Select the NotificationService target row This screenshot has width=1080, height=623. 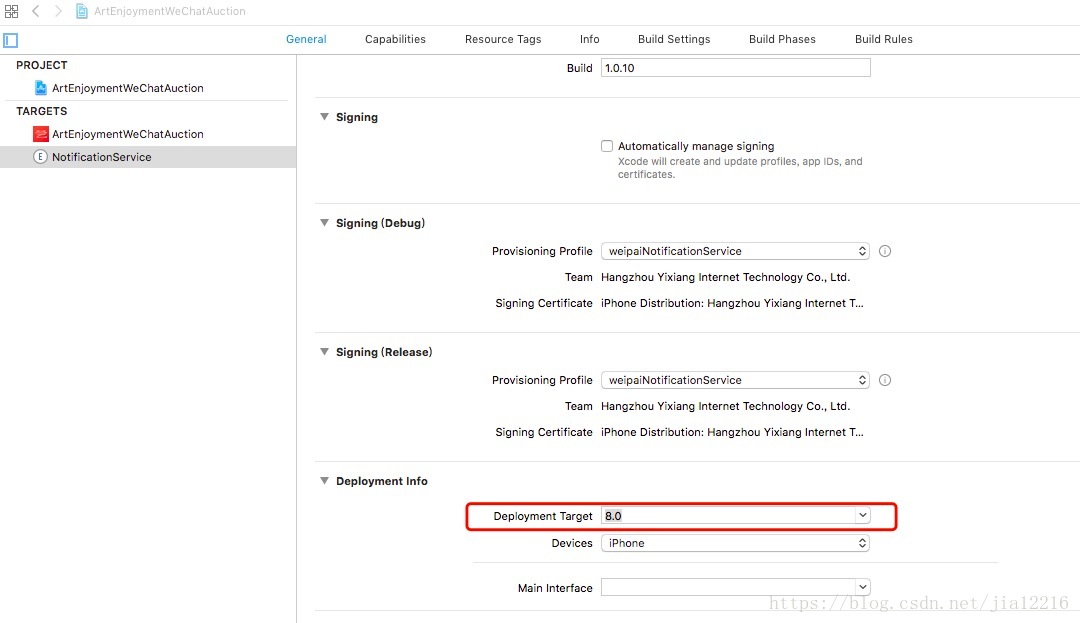pos(148,157)
